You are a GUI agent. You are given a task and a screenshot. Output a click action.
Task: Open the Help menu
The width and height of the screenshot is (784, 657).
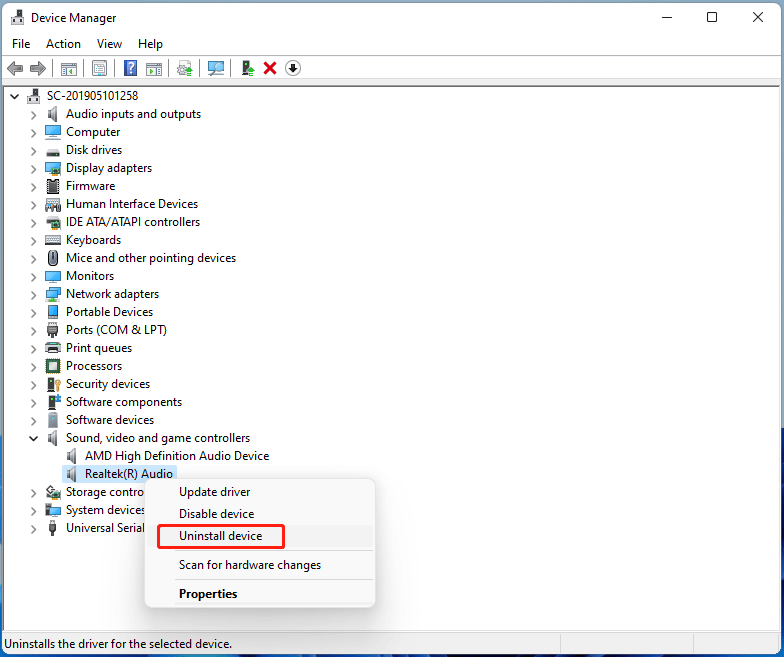(x=150, y=44)
